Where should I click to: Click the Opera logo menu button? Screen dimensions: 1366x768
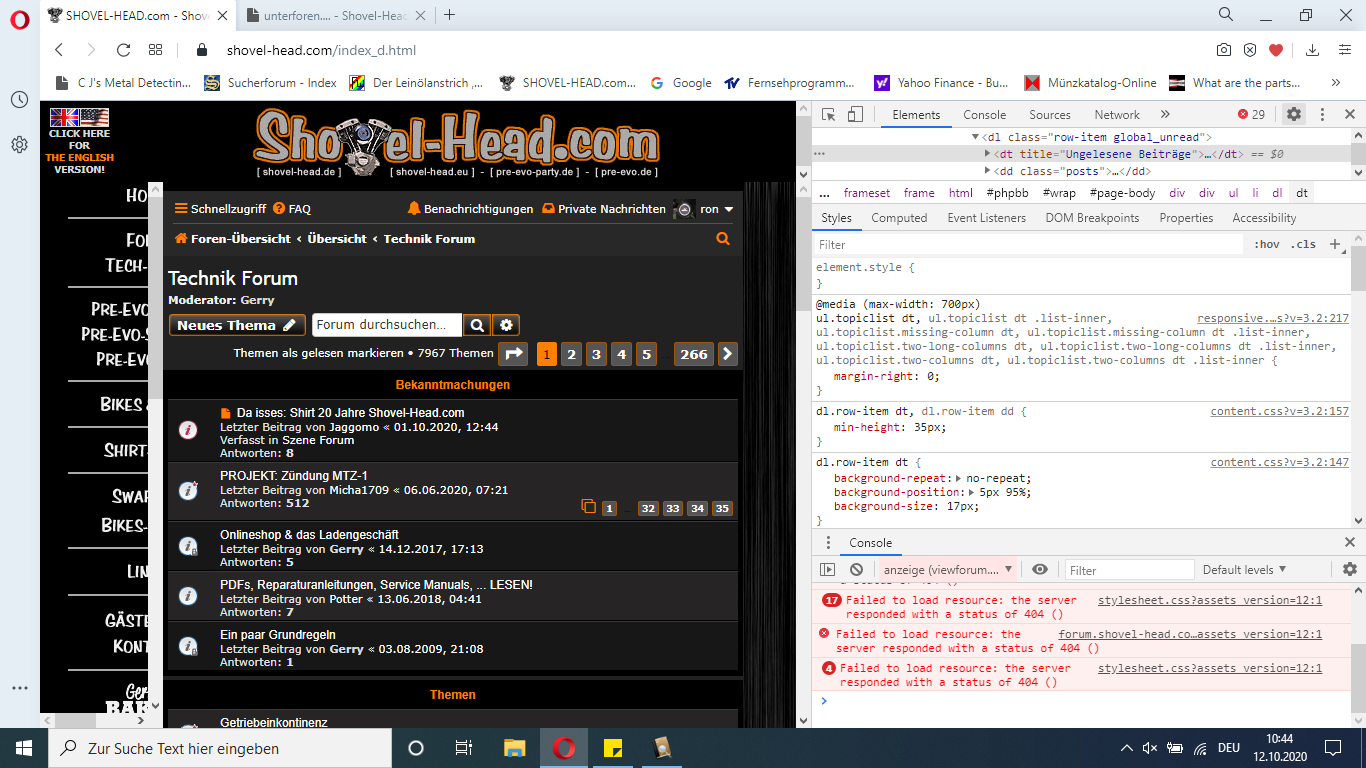(x=20, y=19)
